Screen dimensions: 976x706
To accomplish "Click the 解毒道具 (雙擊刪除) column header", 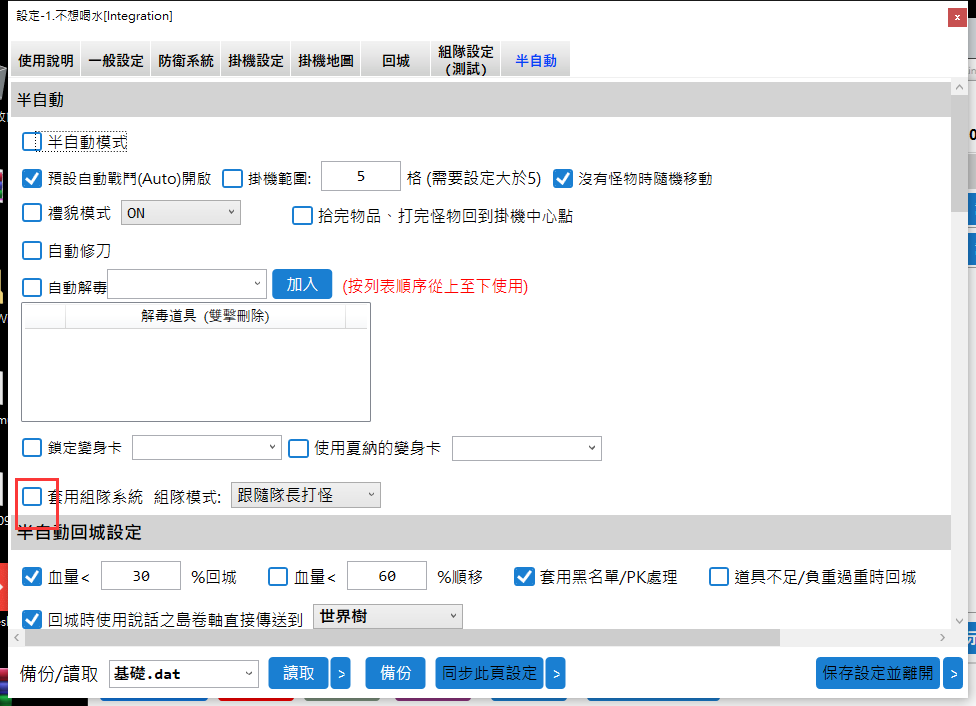I will pyautogui.click(x=205, y=316).
